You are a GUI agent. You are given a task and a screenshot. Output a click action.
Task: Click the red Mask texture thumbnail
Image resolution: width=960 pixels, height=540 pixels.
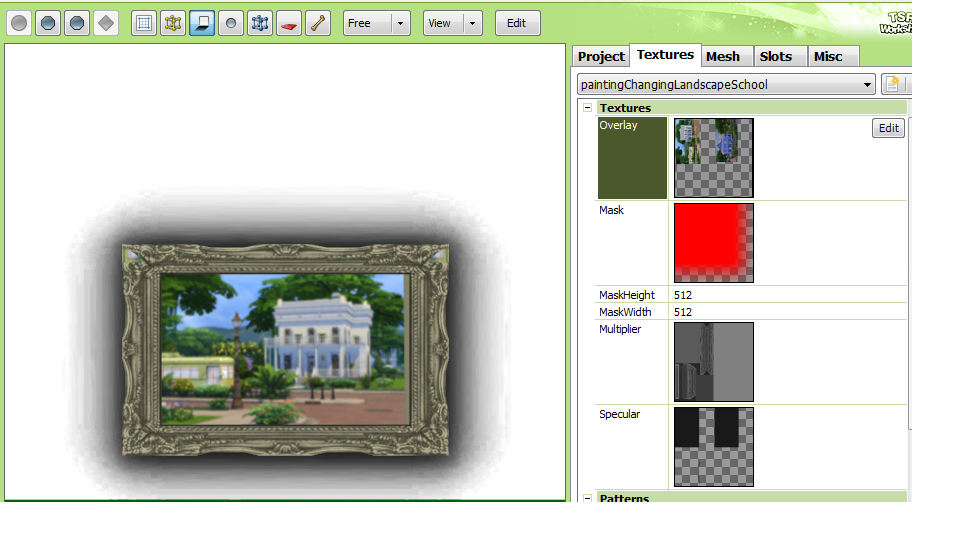[714, 243]
